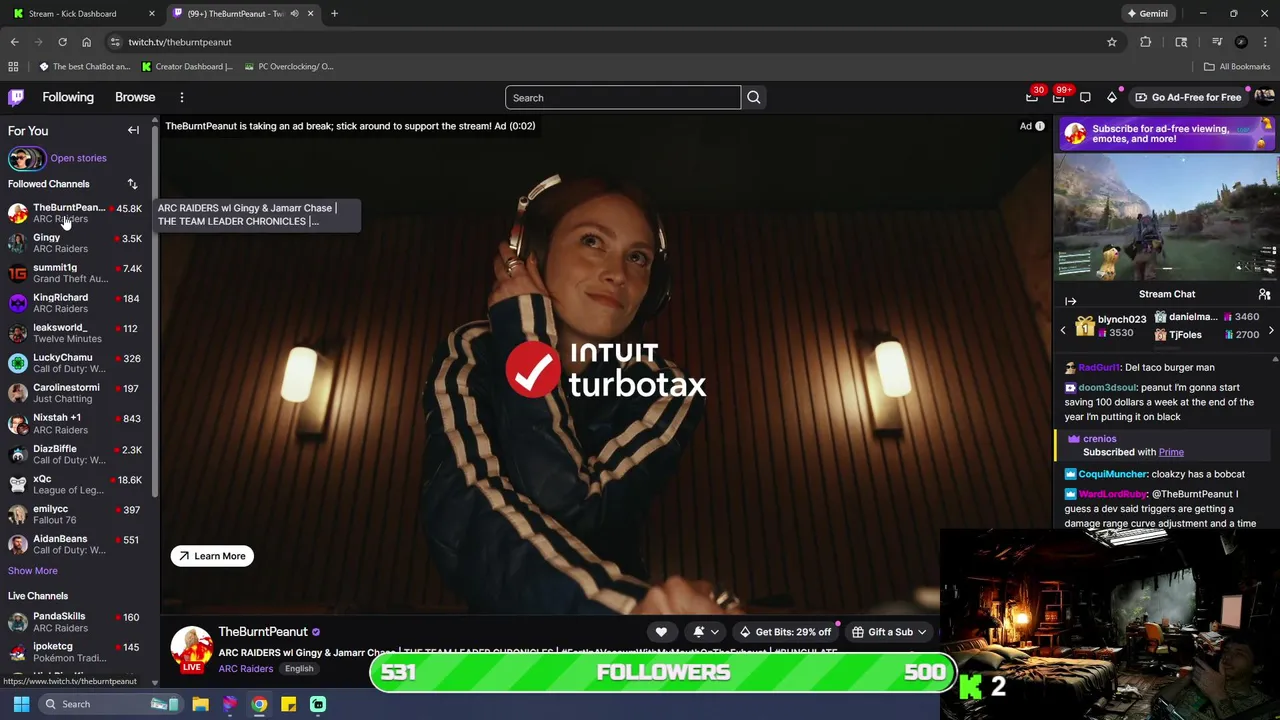Open Chrome extensions puzzle icon

click(1146, 42)
